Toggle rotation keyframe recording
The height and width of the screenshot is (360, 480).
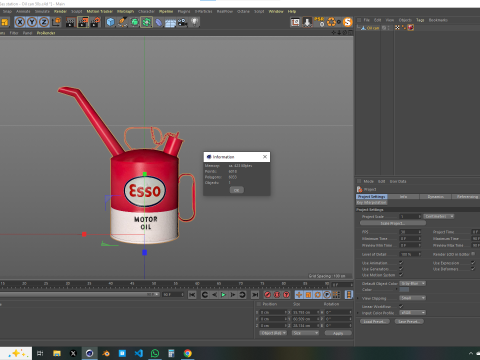(318, 295)
